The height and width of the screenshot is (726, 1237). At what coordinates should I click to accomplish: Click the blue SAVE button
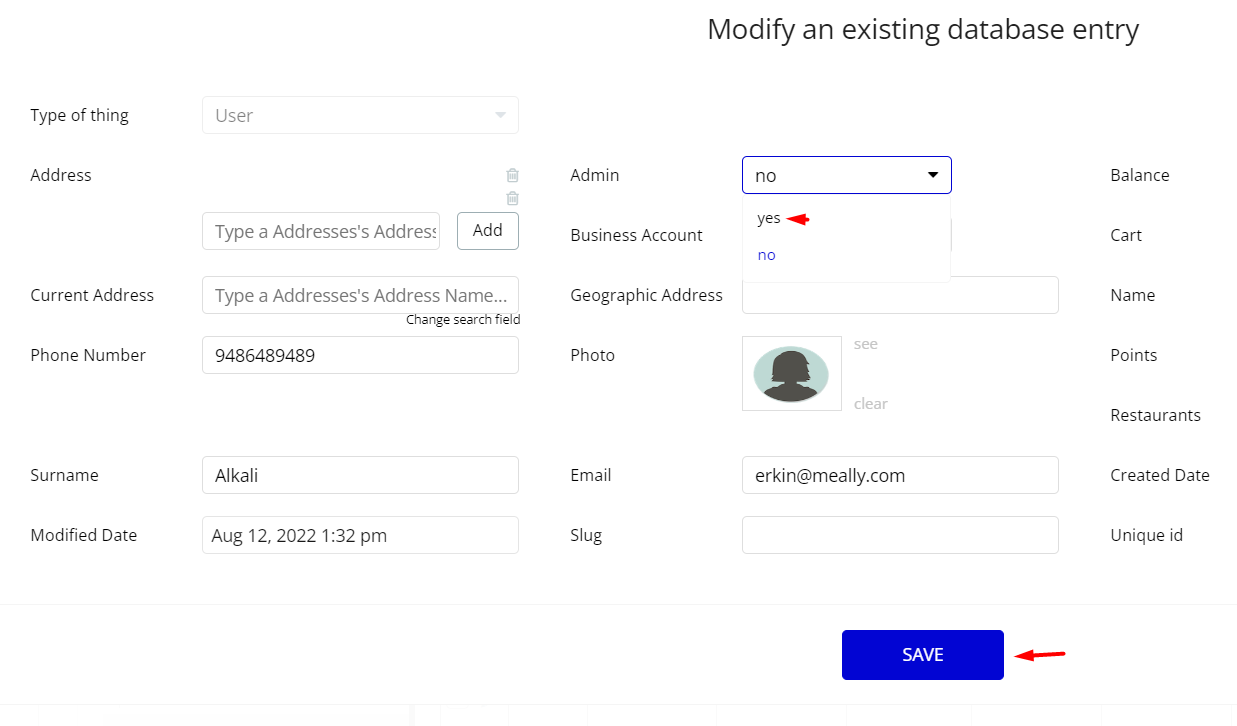coord(923,655)
